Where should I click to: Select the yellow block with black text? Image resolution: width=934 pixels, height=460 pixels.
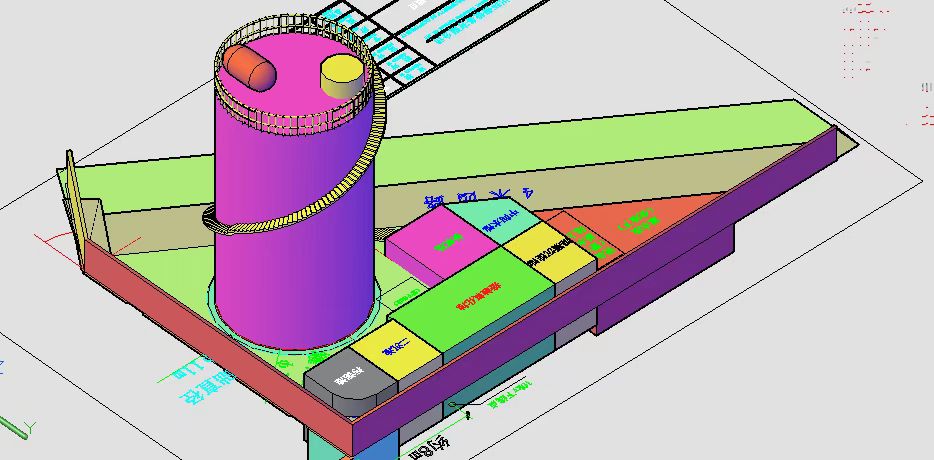(x=550, y=248)
